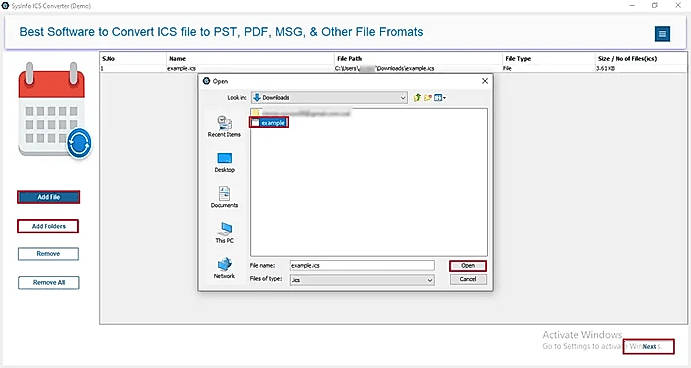Viewport: 691px width, 368px height.
Task: Expand the Files of type dropdown
Action: (x=429, y=280)
